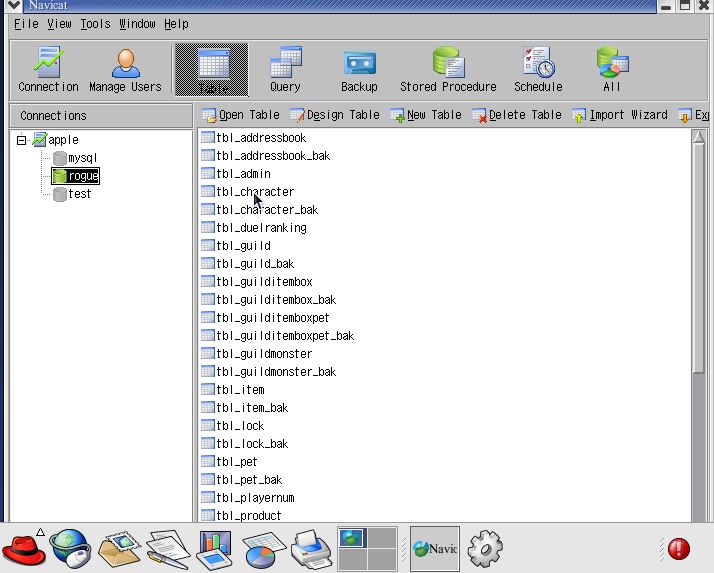Select table tbl_addressbook
714x573 pixels.
[254, 138]
